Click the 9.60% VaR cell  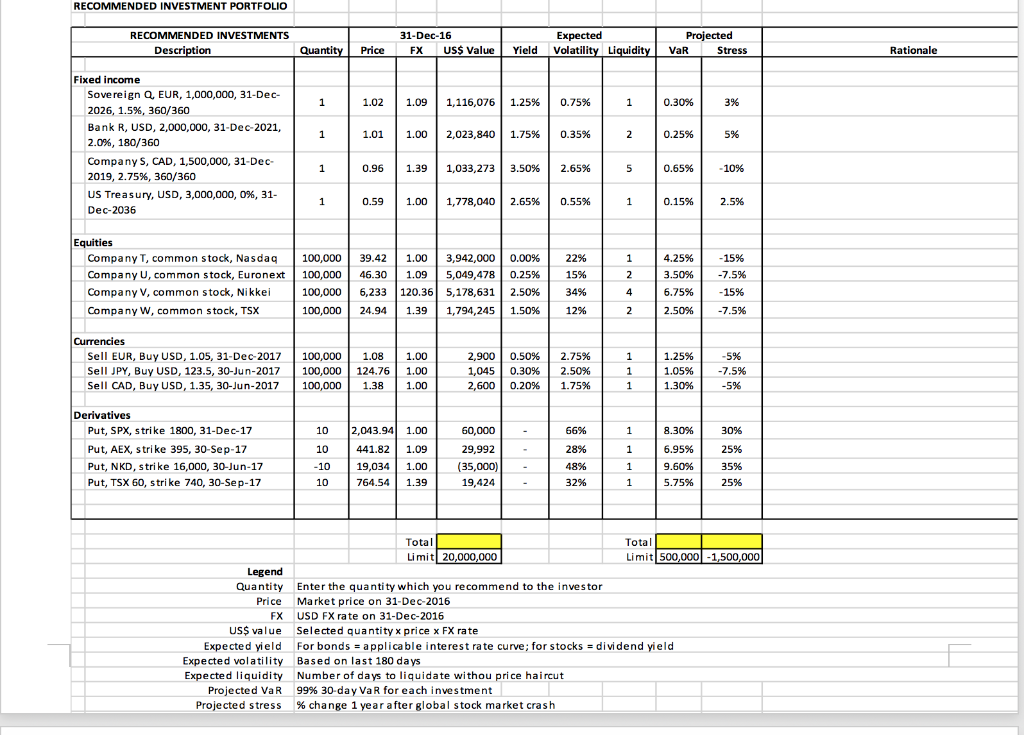(x=679, y=466)
